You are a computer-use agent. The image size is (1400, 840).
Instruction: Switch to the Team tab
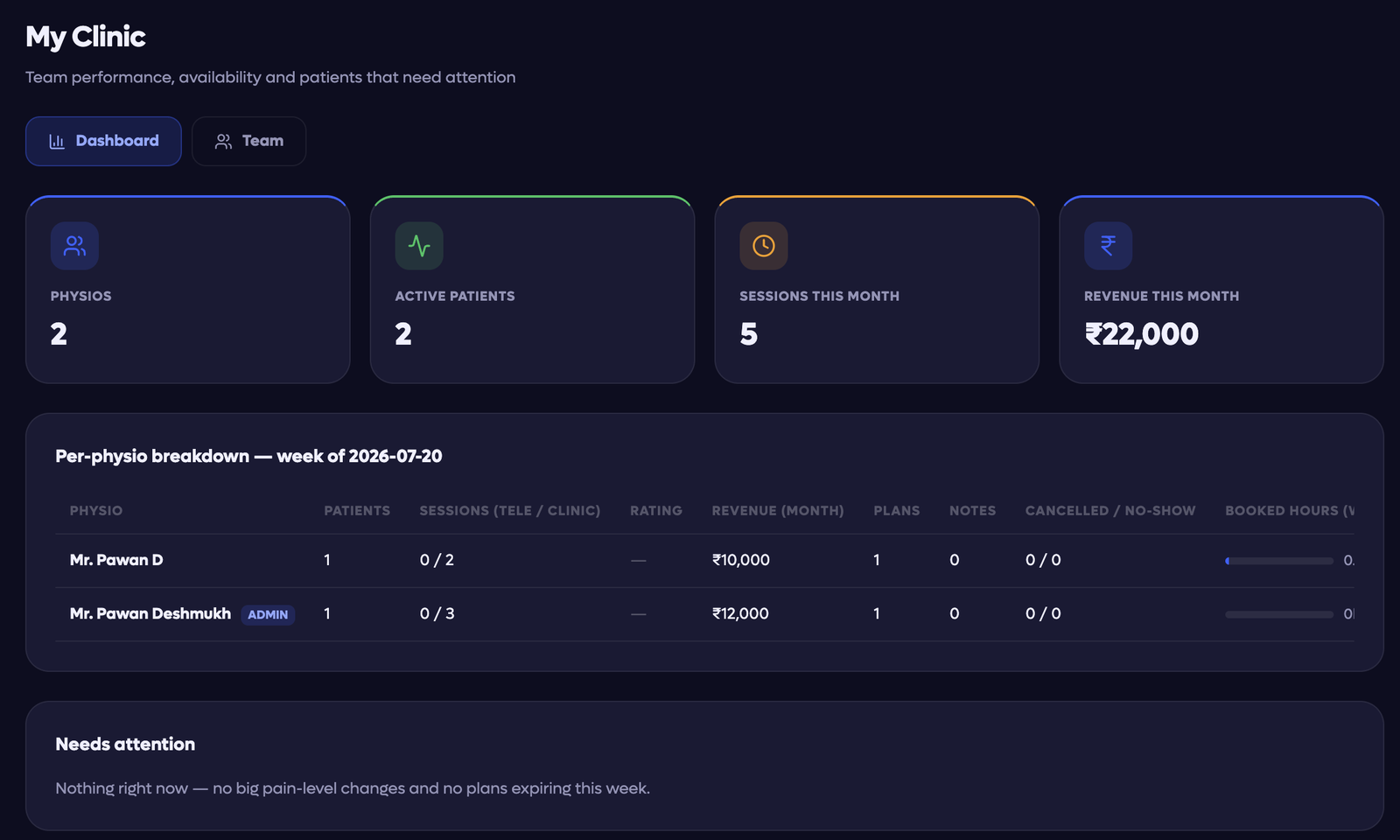(x=248, y=141)
